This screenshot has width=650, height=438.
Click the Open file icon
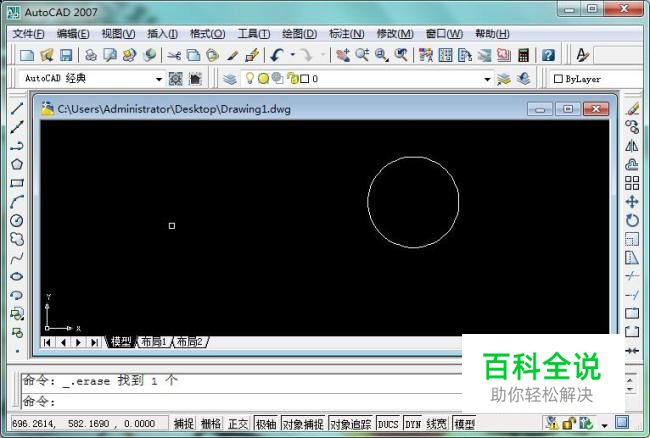[x=47, y=55]
